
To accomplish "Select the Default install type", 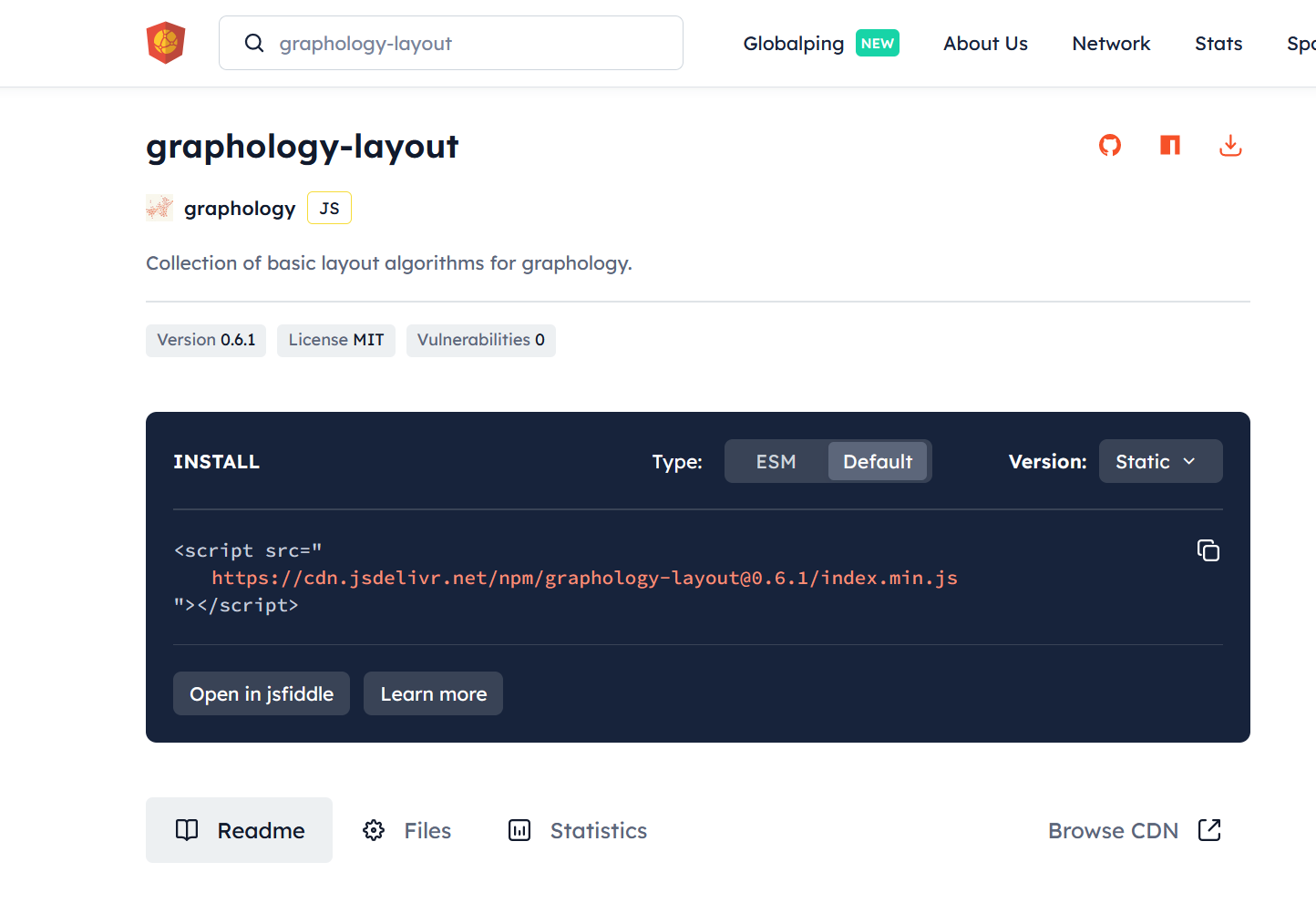I will 877,462.
